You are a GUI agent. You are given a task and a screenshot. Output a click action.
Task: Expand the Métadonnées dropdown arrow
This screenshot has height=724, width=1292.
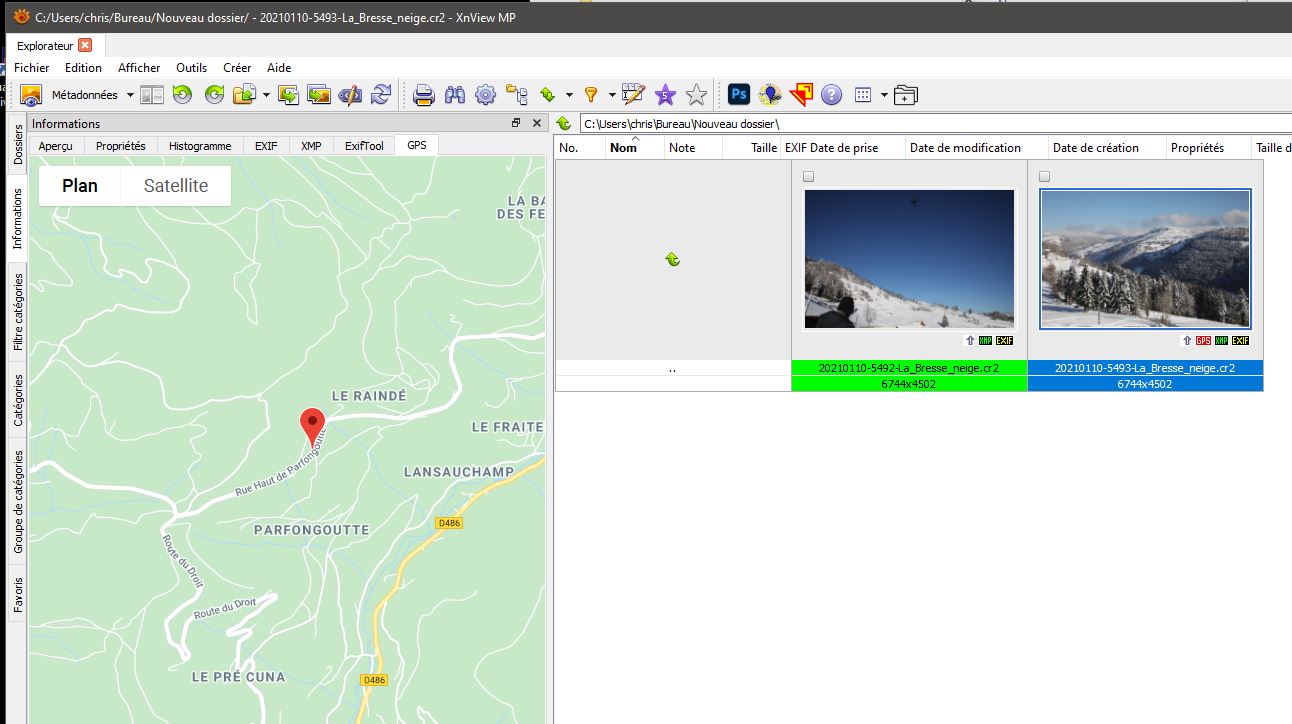(x=129, y=96)
